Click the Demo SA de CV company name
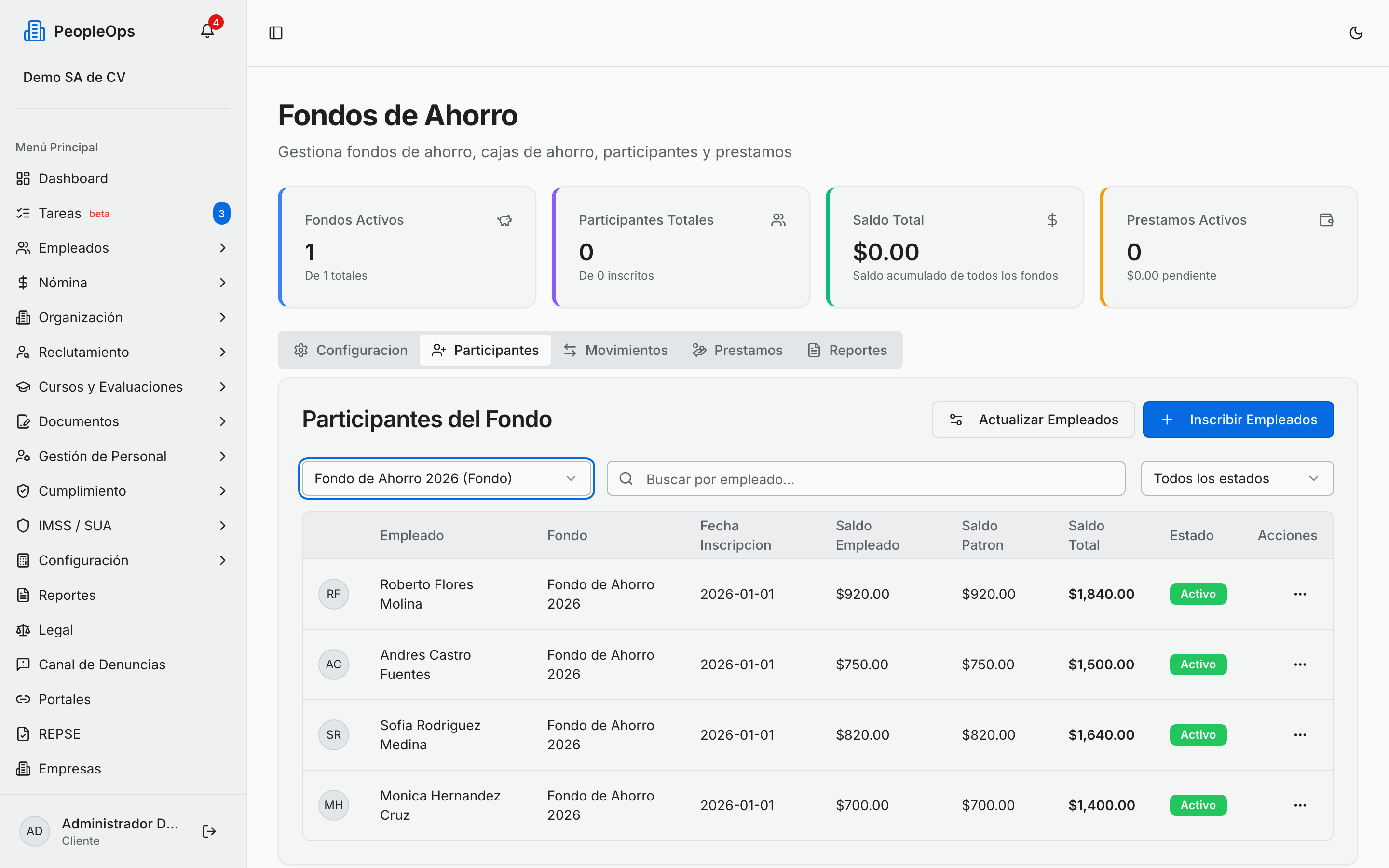Screen dimensions: 1389x868 [x=74, y=78]
